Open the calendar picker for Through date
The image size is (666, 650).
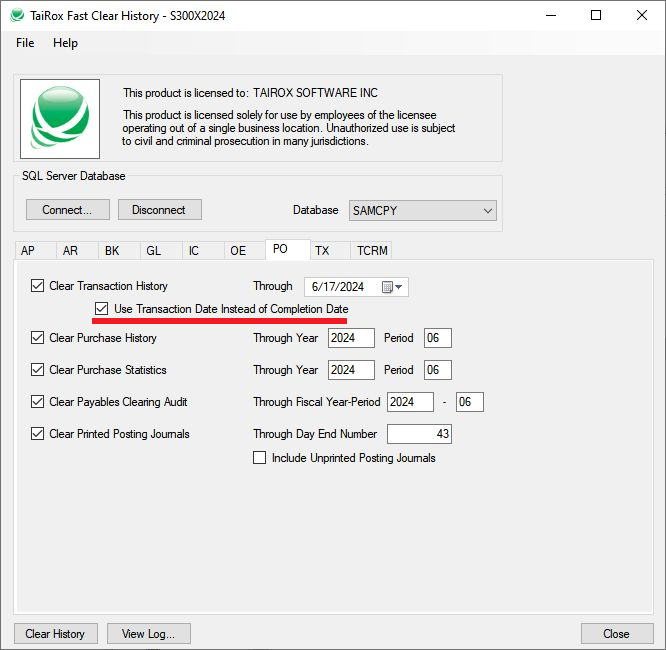(392, 287)
